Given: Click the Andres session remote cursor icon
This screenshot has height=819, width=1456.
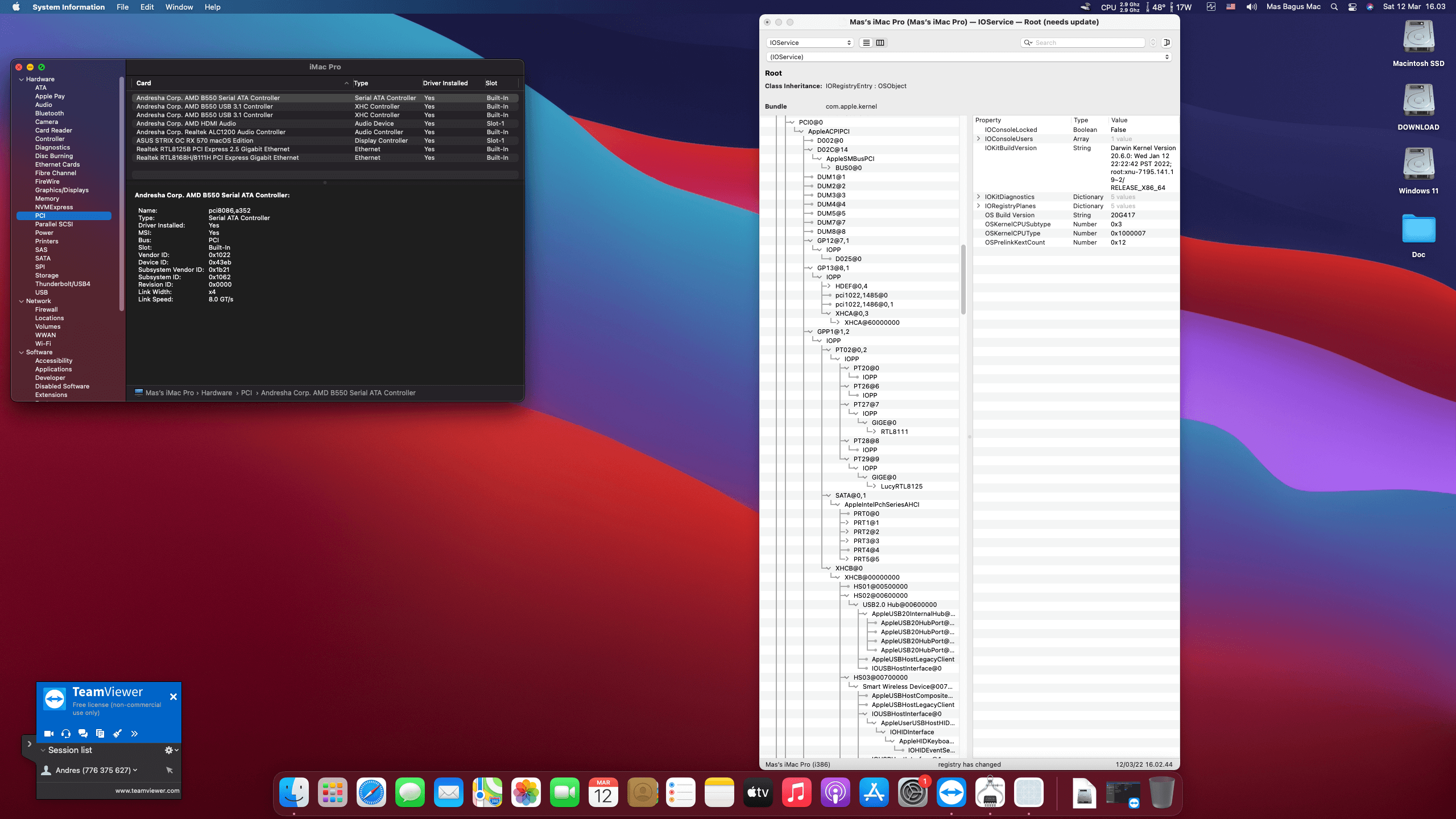Looking at the screenshot, I should (169, 770).
